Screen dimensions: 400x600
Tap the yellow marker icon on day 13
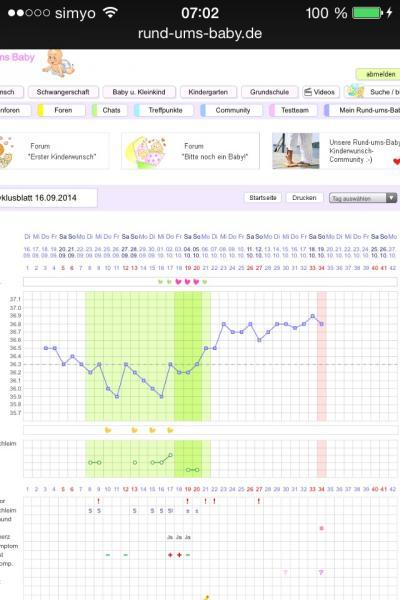134,430
